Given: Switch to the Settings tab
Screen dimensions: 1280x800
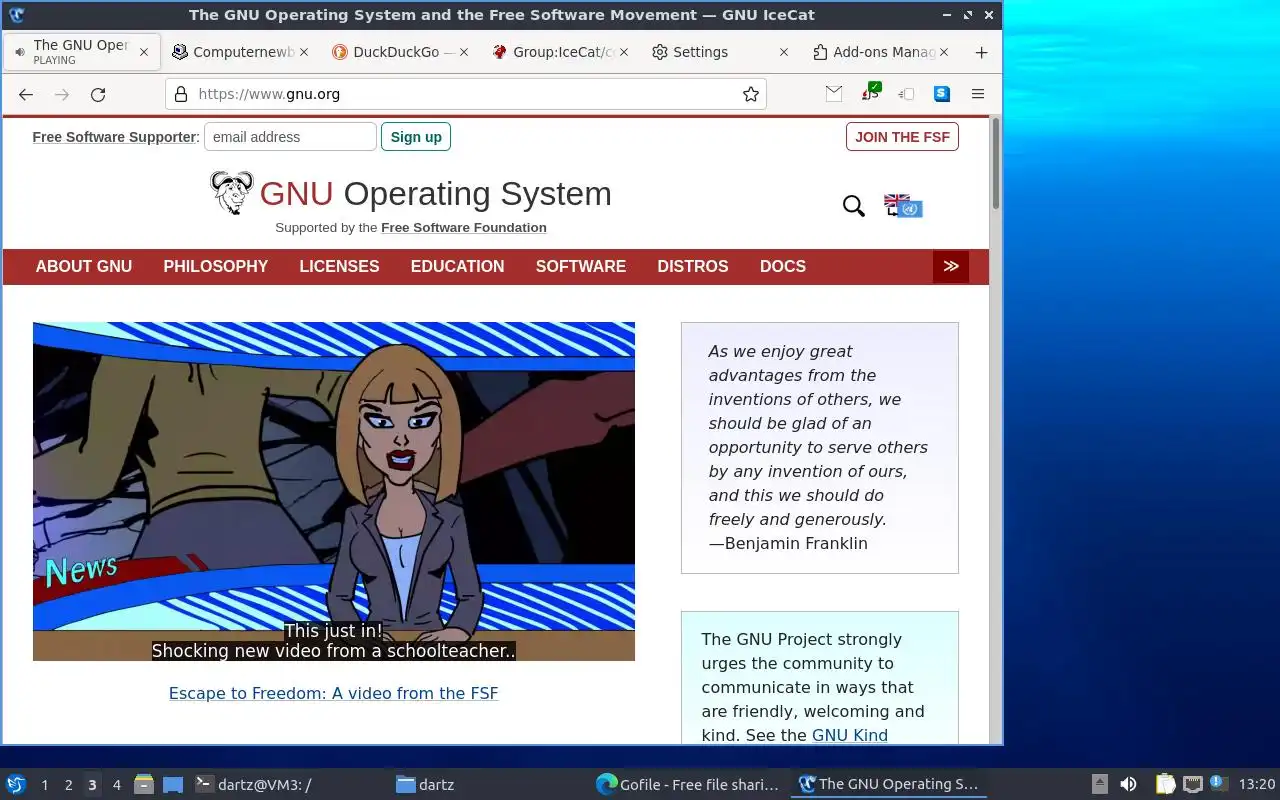Looking at the screenshot, I should tap(718, 52).
